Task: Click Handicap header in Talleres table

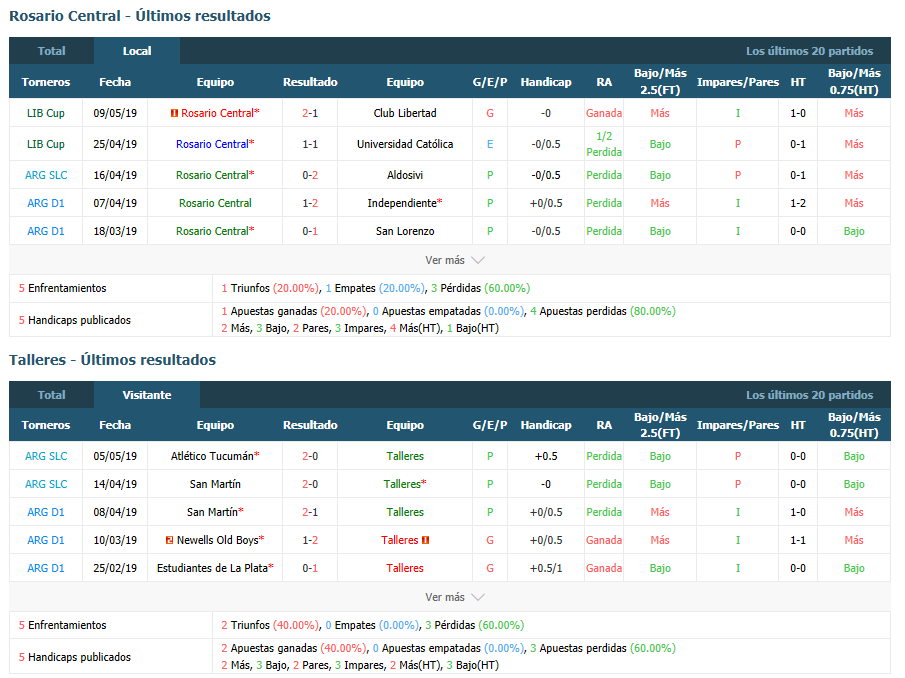Action: (545, 425)
